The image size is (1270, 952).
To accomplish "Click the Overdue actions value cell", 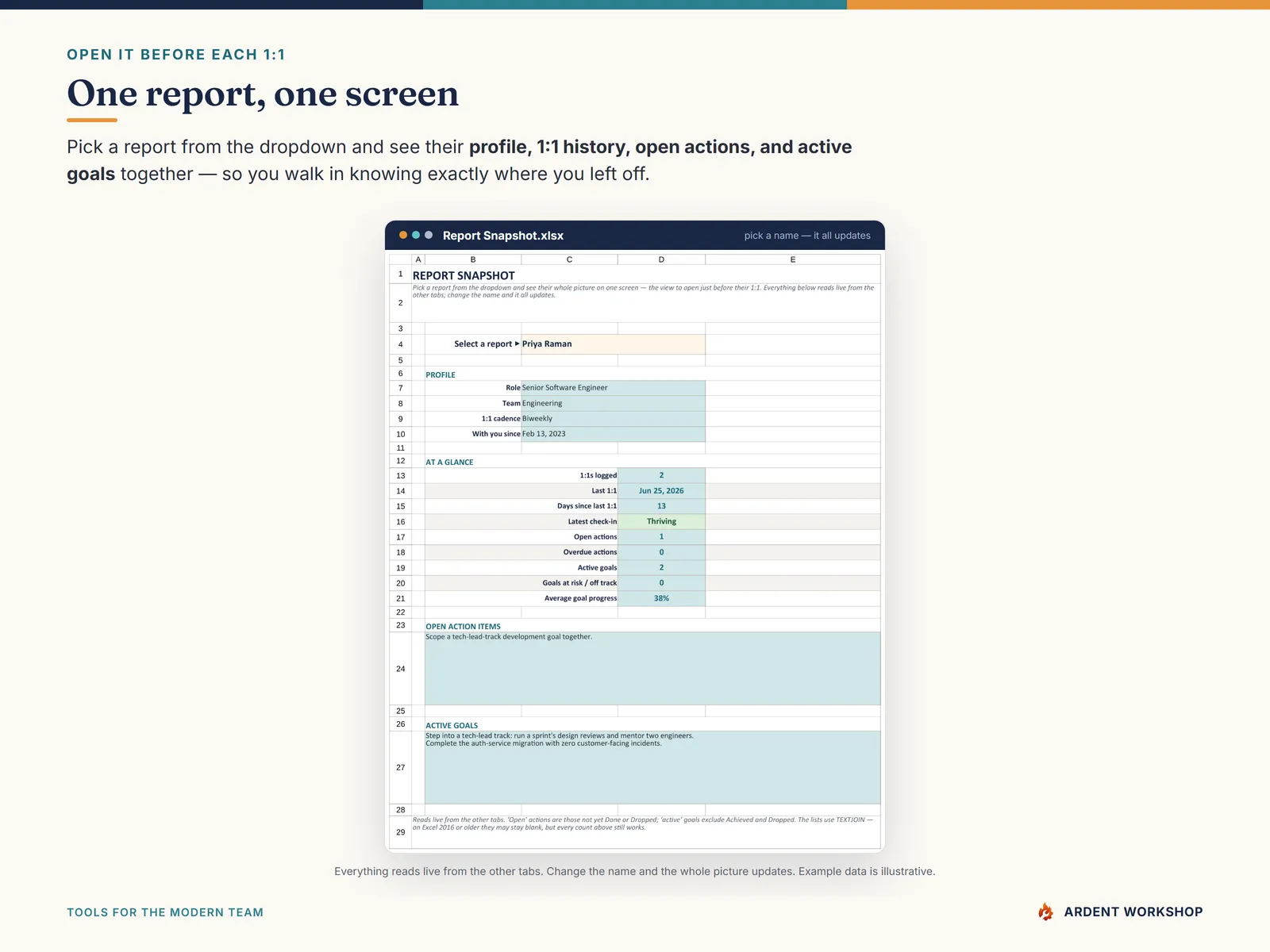I will (x=661, y=552).
